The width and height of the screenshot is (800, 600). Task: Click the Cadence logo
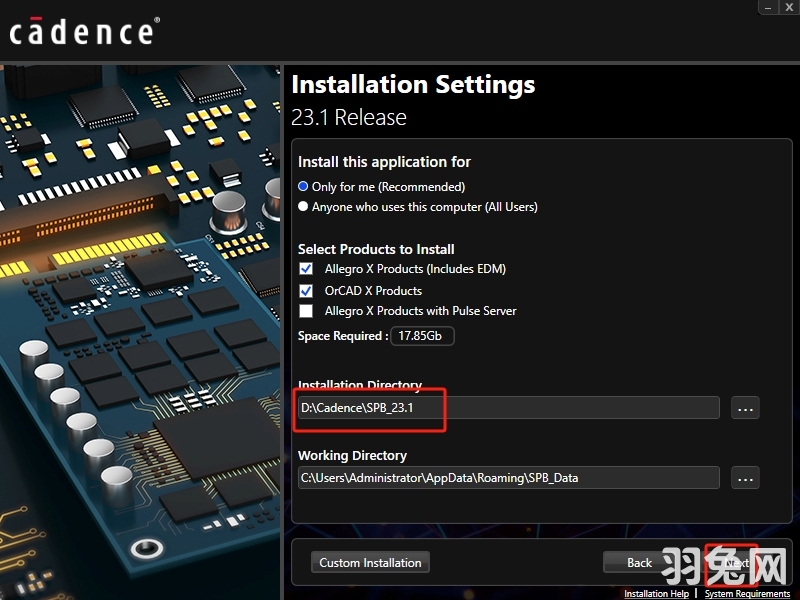pyautogui.click(x=83, y=30)
